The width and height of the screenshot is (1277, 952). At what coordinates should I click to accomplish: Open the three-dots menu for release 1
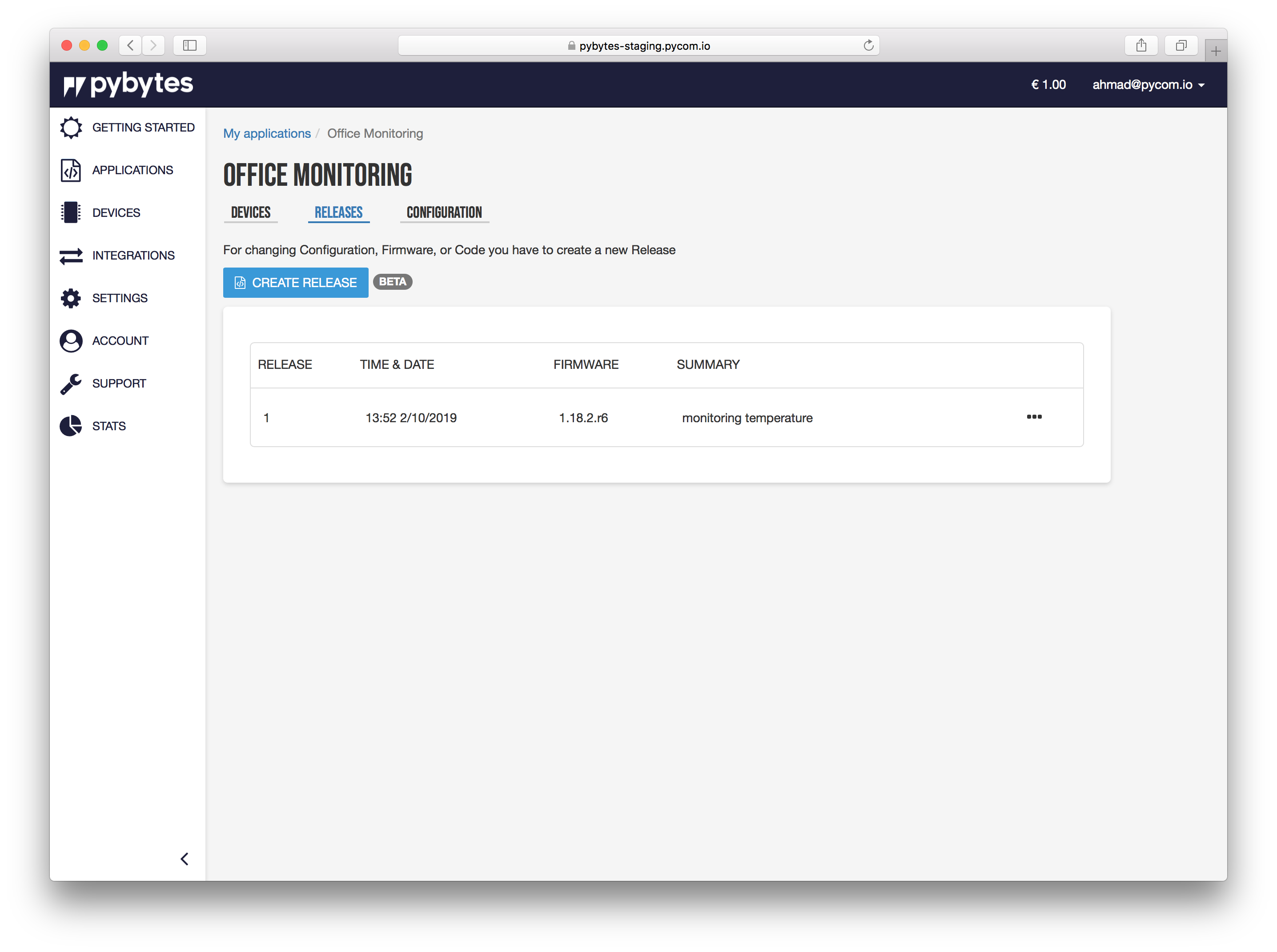[x=1034, y=416]
